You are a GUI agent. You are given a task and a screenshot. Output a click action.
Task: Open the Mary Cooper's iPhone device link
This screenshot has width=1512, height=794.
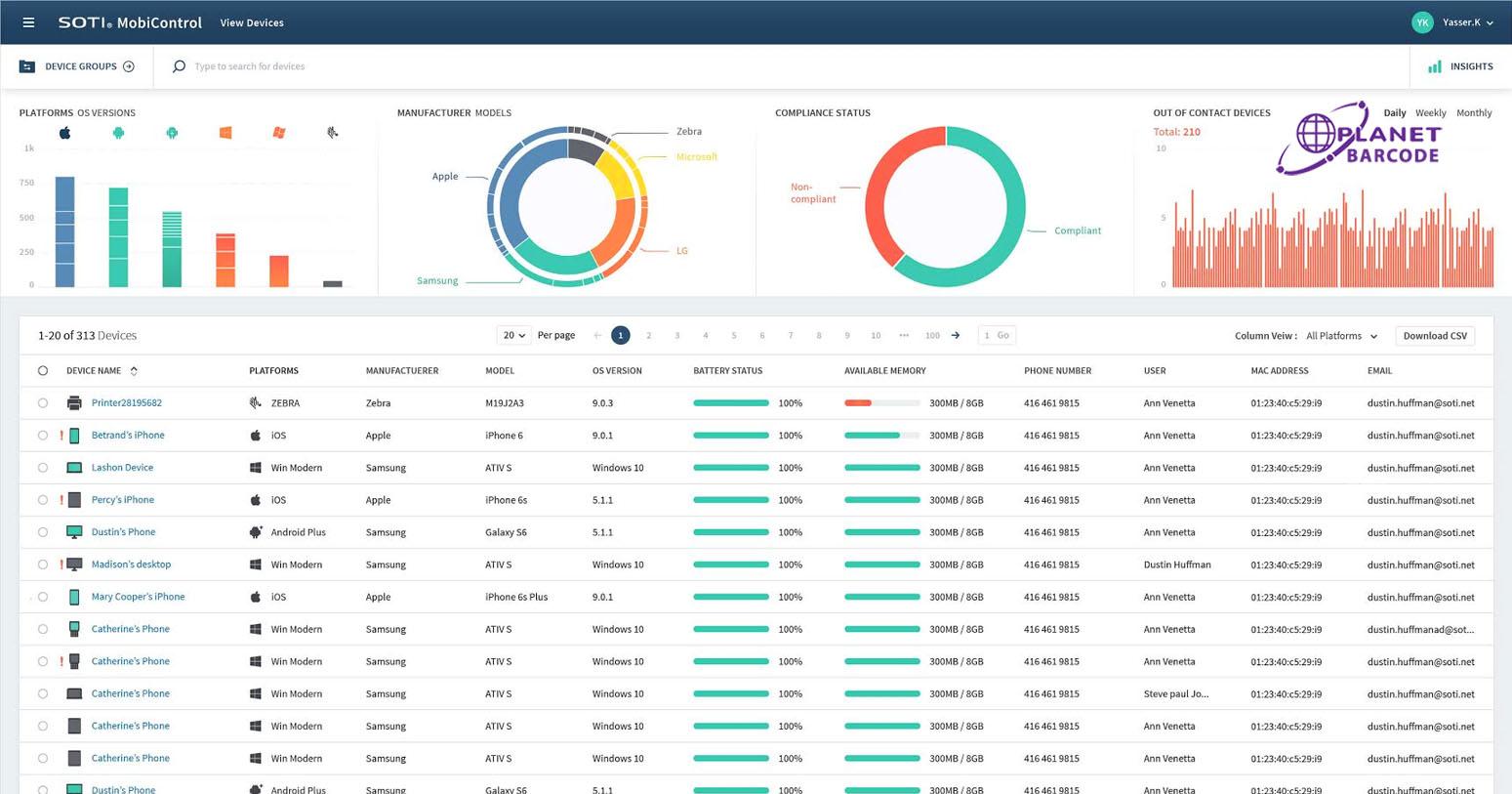click(x=138, y=597)
